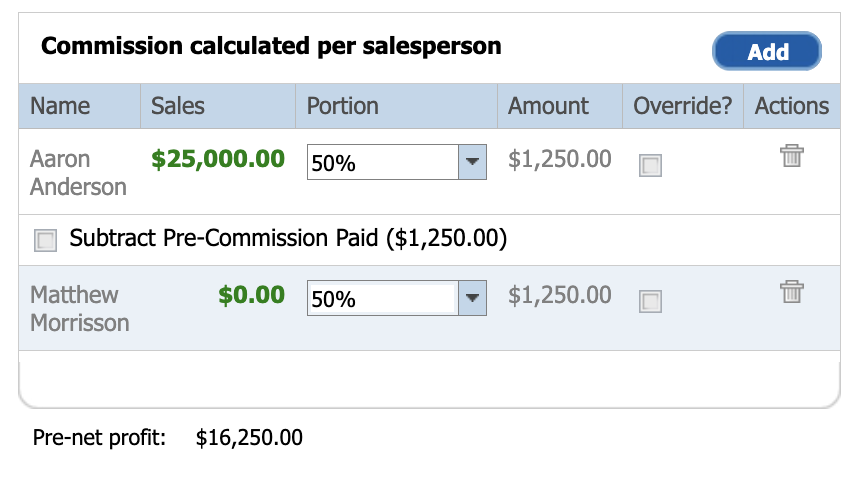Click the Actions column header
Viewport: 862px width, 484px height.
click(x=792, y=106)
